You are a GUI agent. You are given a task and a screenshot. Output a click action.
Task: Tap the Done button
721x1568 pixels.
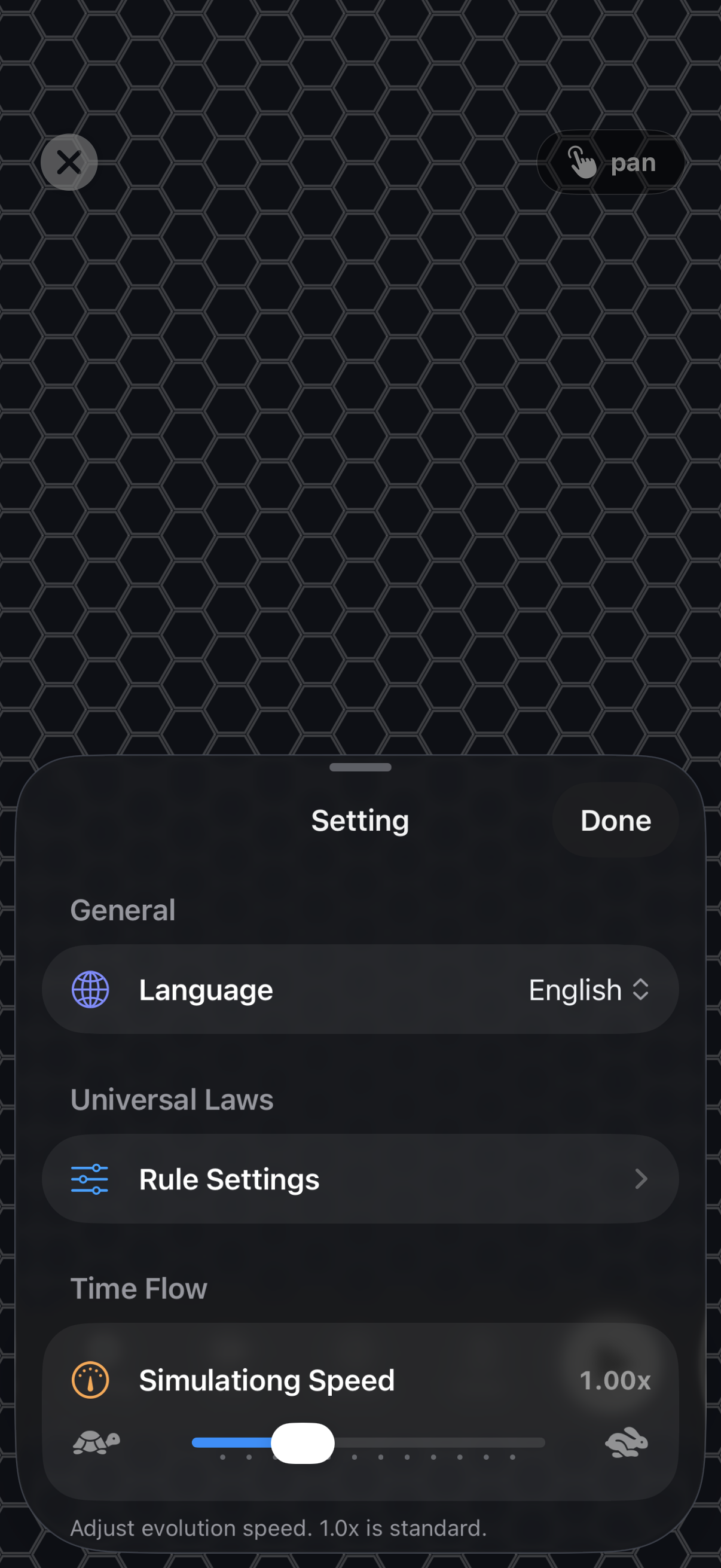point(615,820)
